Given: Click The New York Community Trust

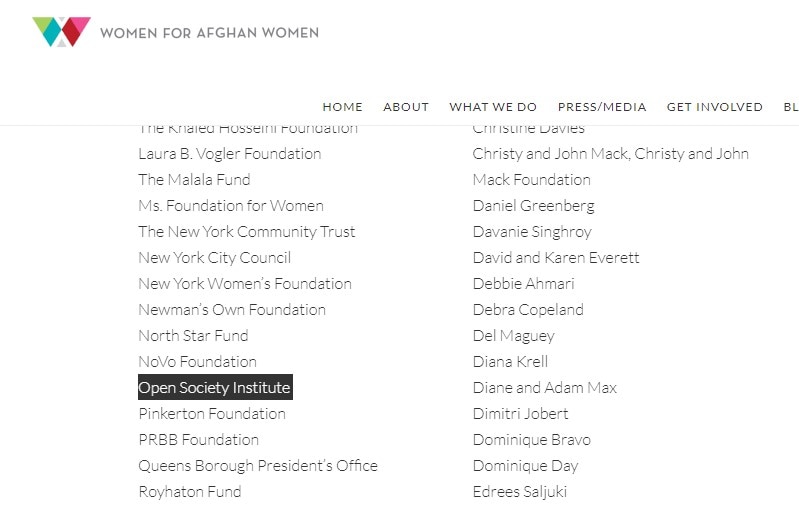Looking at the screenshot, I should tap(247, 232).
